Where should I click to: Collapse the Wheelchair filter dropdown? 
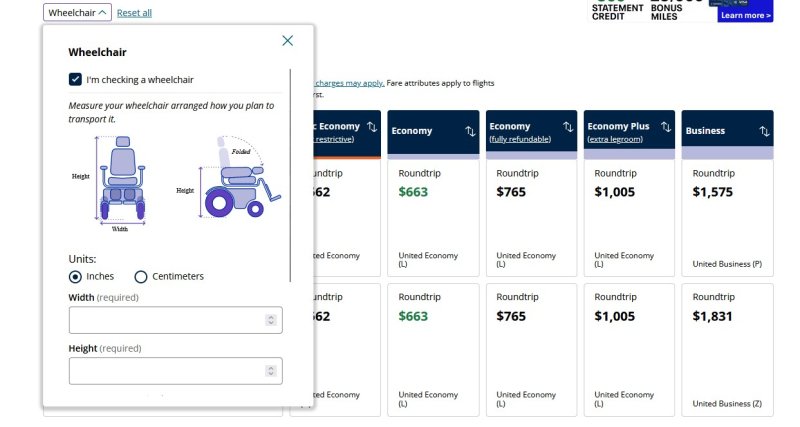click(77, 13)
